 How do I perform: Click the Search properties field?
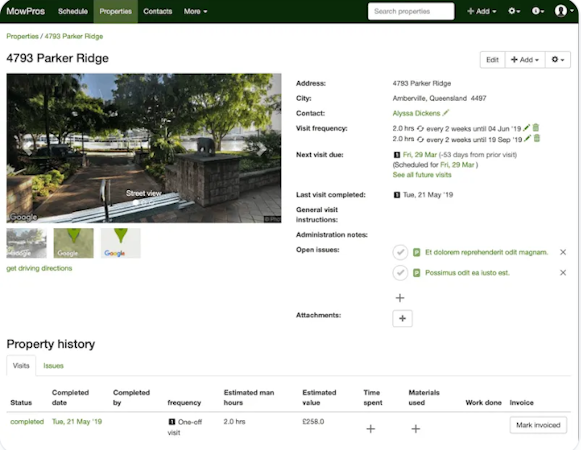[x=411, y=11]
